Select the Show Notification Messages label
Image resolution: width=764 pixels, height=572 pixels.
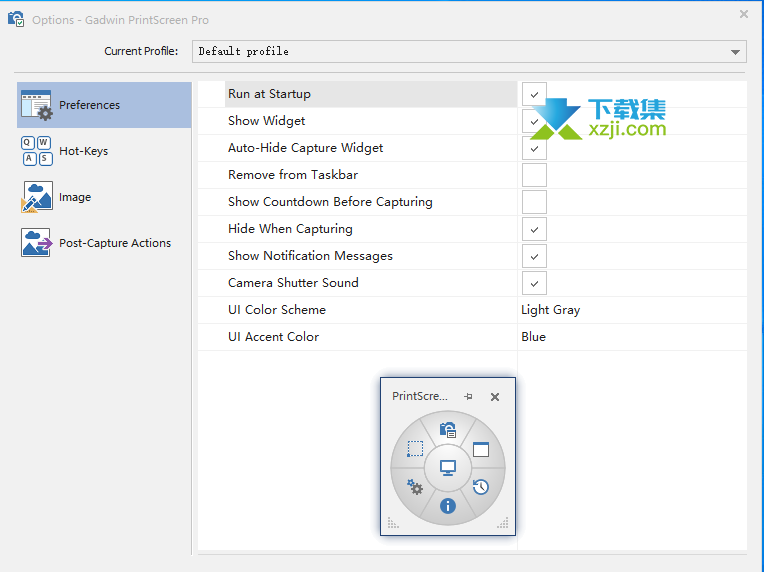coord(310,256)
